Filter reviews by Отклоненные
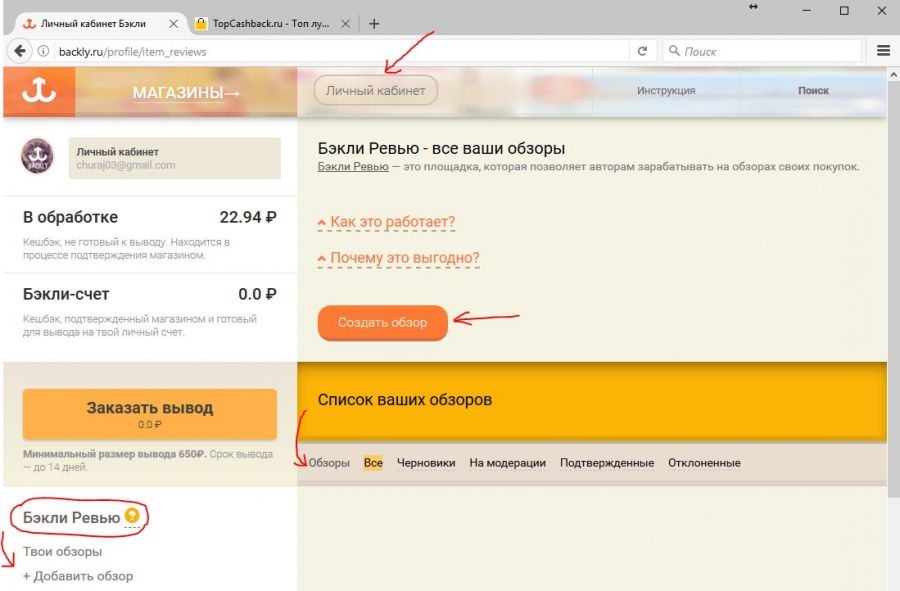 pyautogui.click(x=704, y=462)
